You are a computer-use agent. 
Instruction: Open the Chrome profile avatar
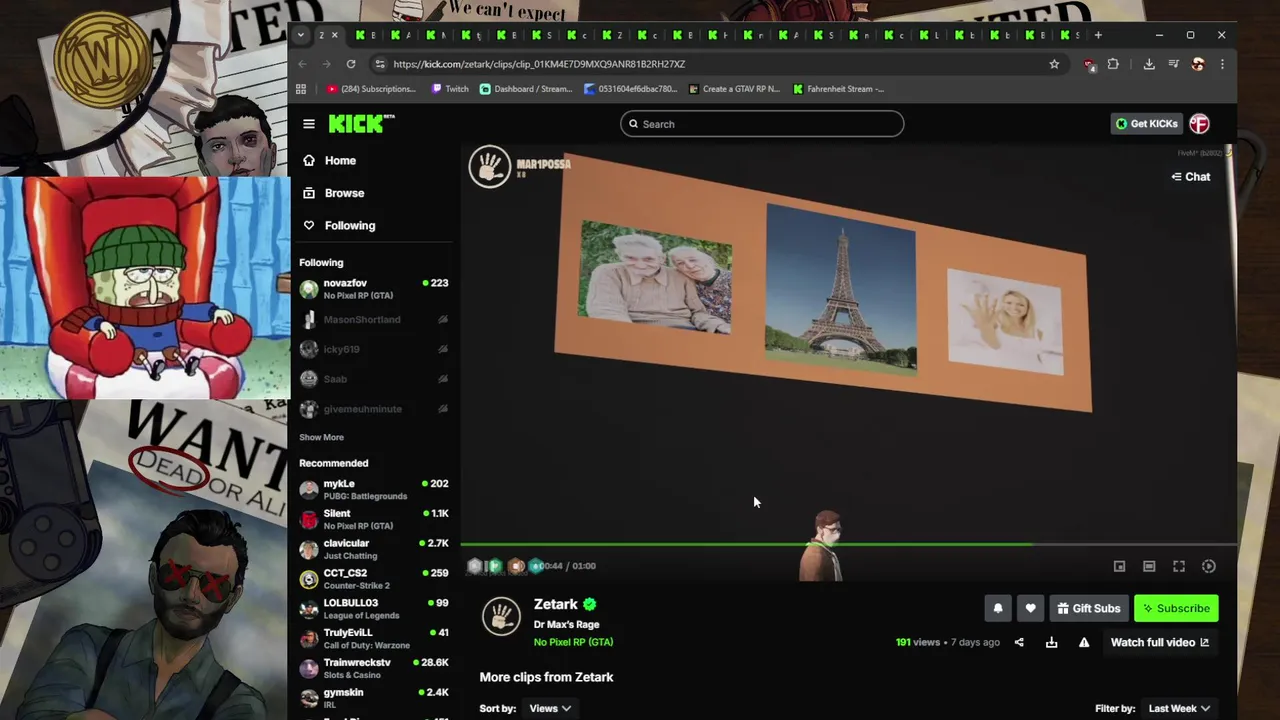tap(1198, 64)
